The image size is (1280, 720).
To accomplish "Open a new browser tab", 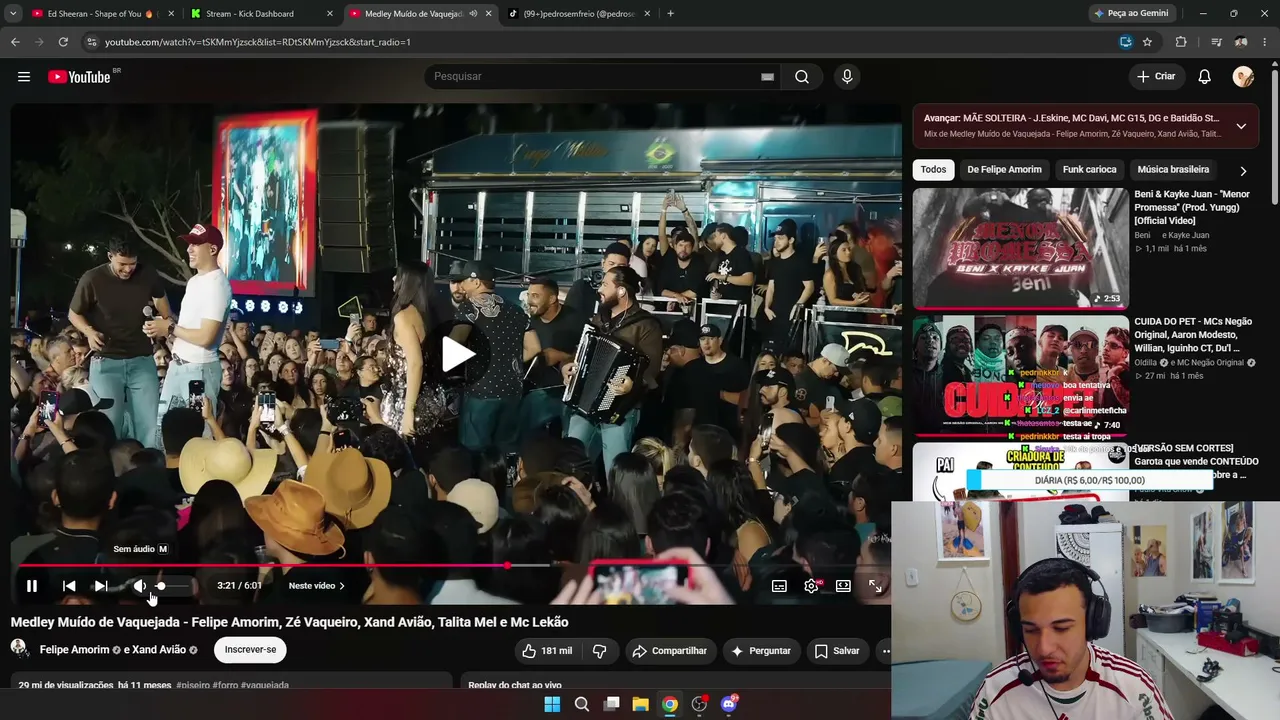I will [x=670, y=14].
